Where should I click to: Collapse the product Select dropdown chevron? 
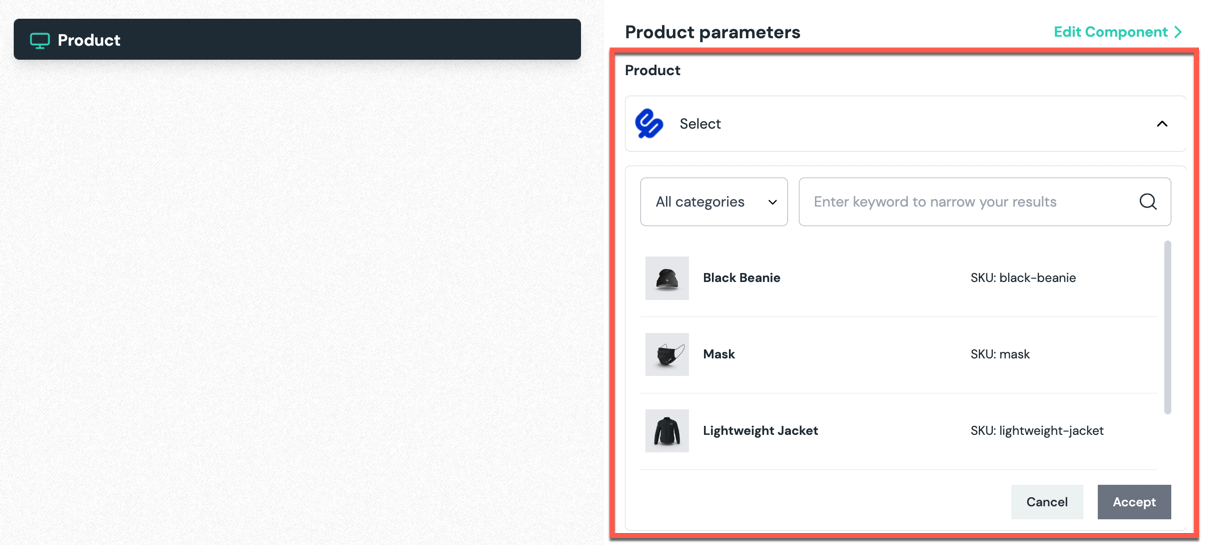(1162, 124)
